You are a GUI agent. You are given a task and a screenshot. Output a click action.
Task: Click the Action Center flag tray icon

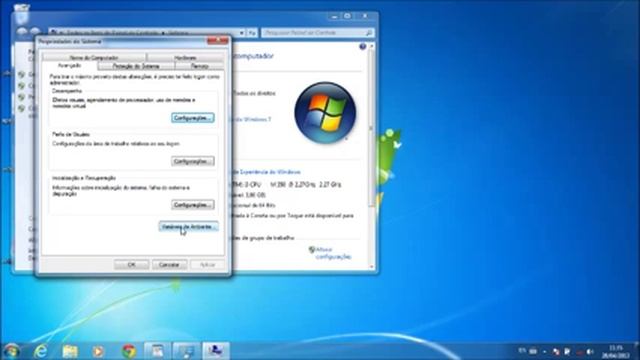pos(567,351)
